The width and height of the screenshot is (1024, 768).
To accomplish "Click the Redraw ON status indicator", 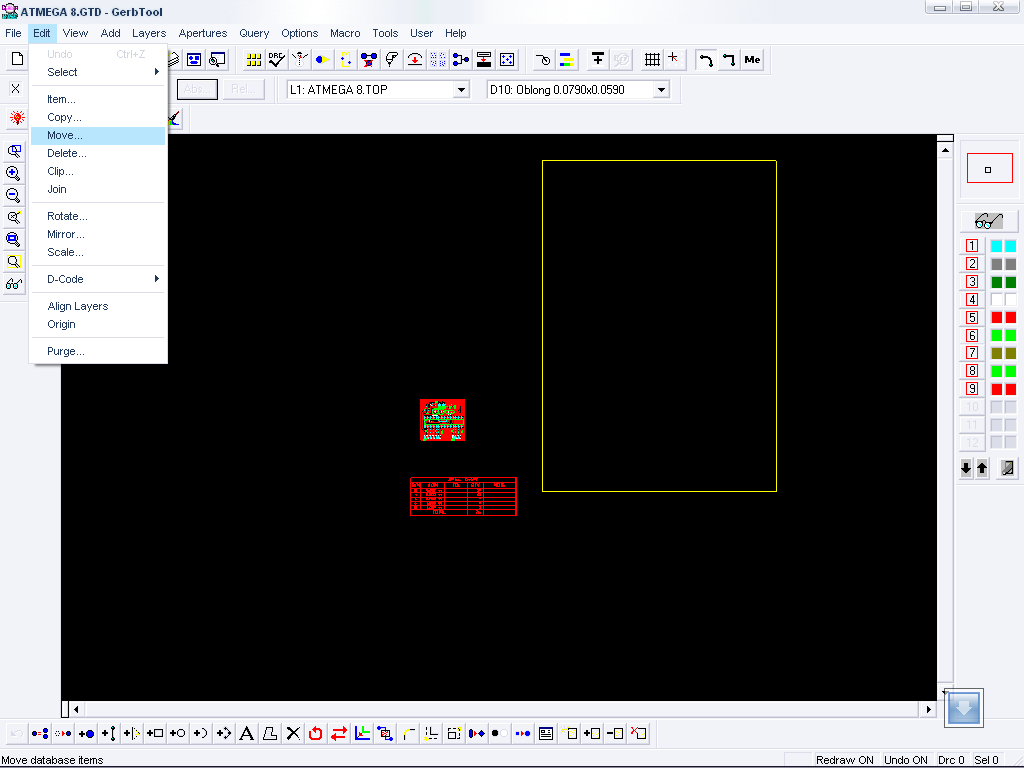I will click(x=844, y=760).
